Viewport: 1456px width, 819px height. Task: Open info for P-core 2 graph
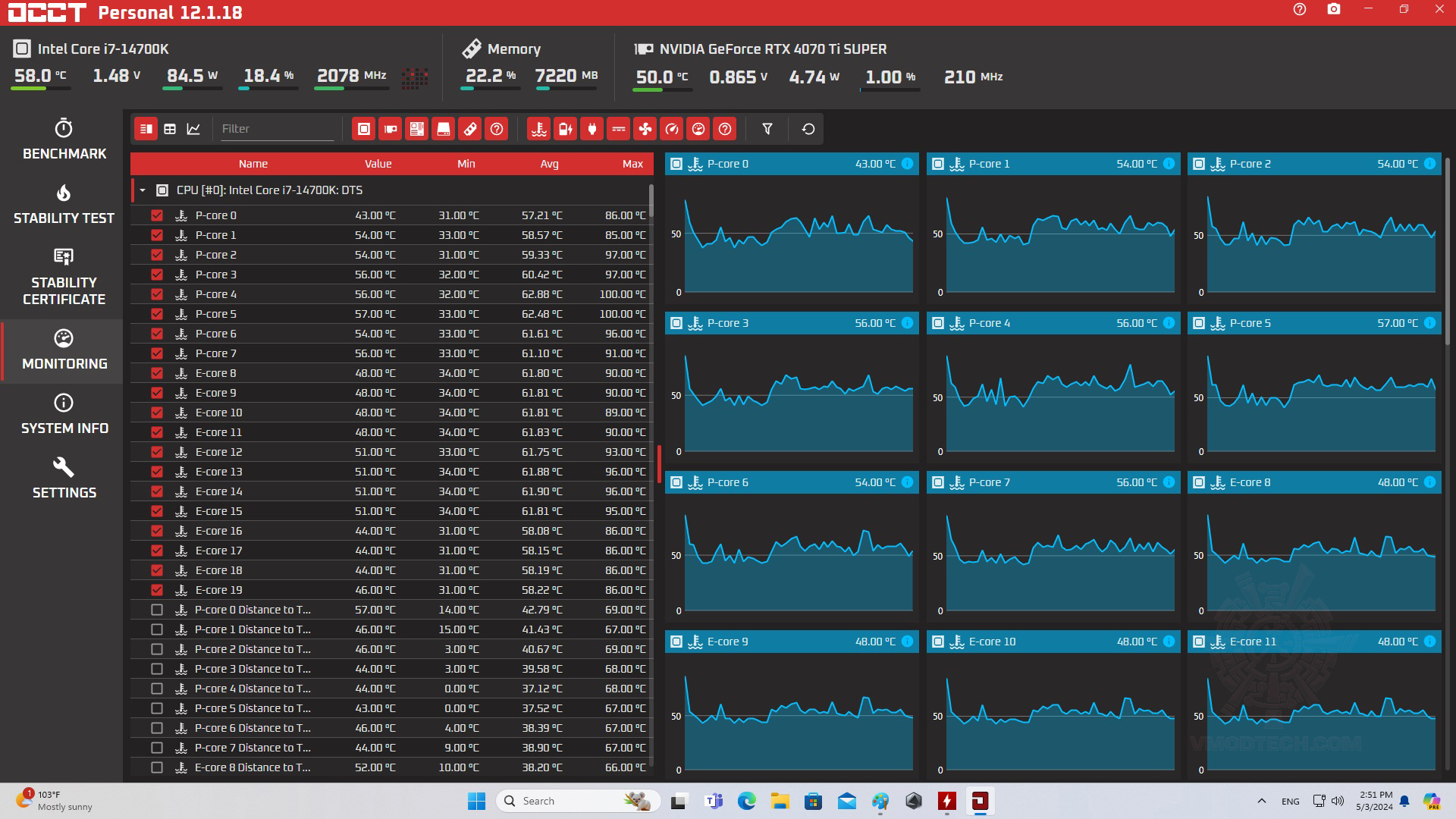1429,164
